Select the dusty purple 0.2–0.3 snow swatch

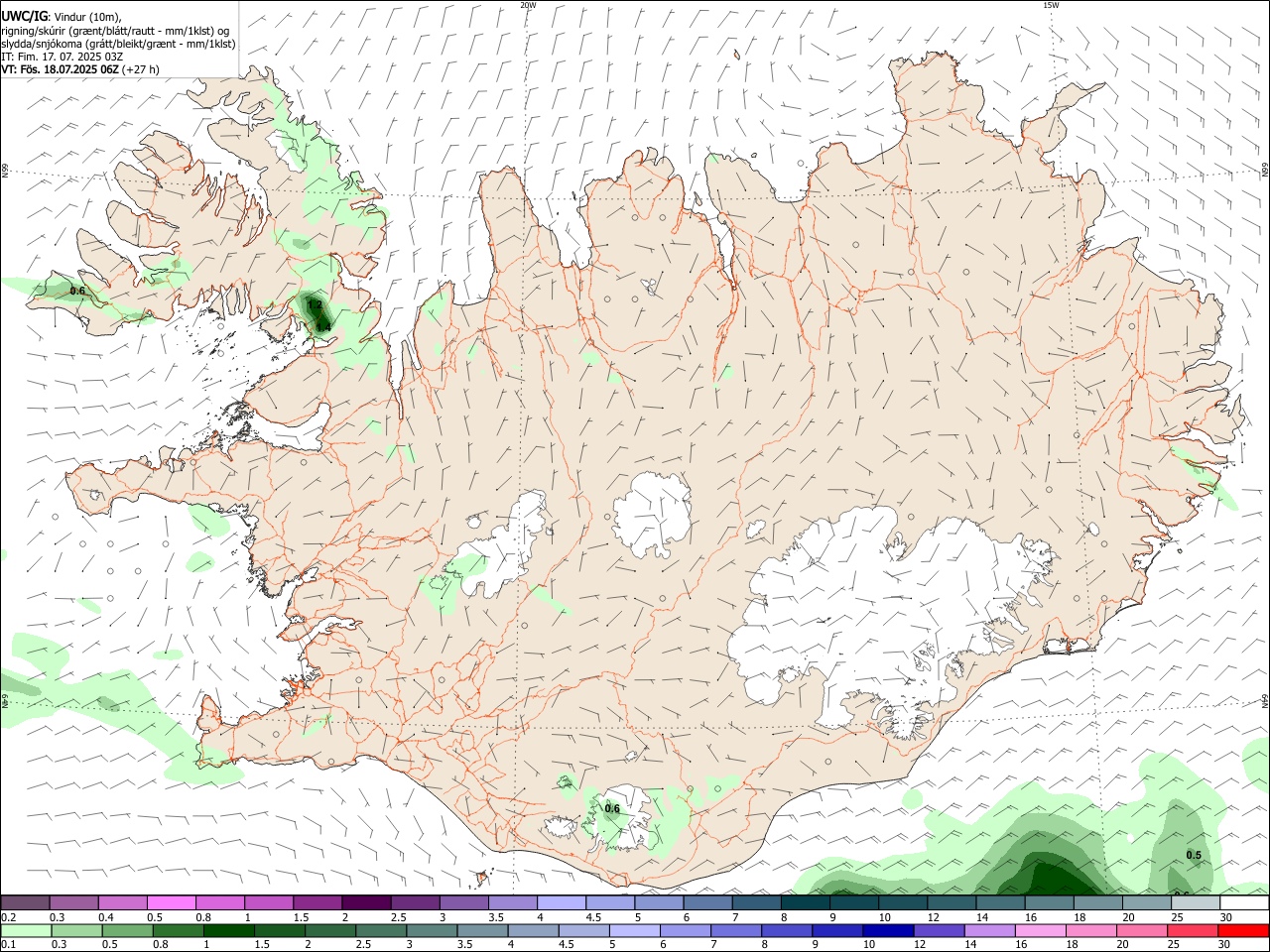click(25, 903)
